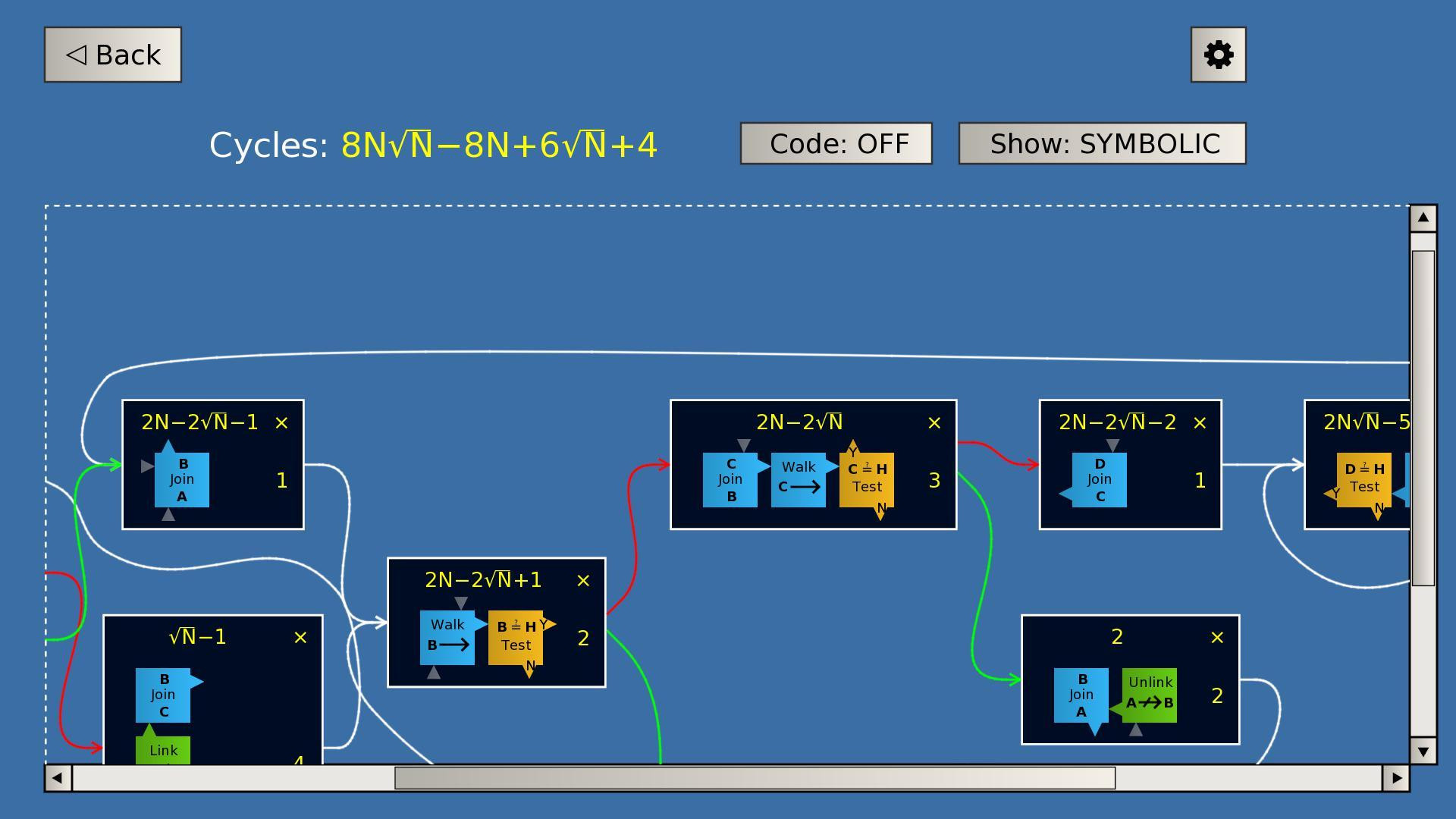This screenshot has height=819, width=1456.
Task: Click the vertical scrollbar up arrow
Action: [x=1423, y=218]
